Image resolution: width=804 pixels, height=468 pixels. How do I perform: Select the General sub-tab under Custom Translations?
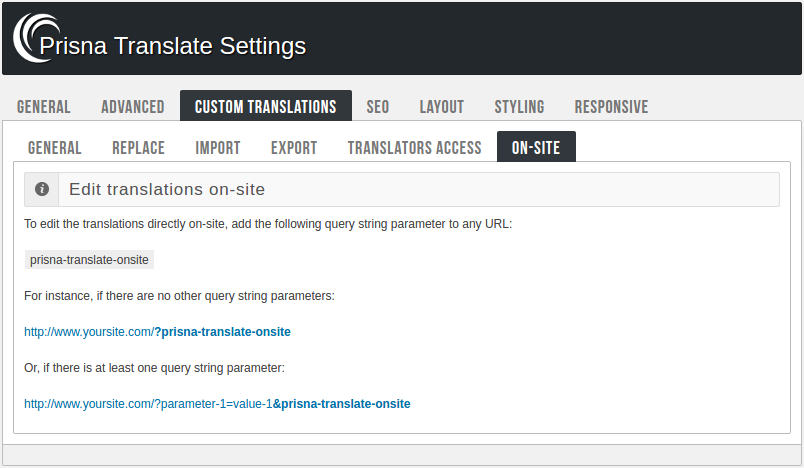point(55,148)
